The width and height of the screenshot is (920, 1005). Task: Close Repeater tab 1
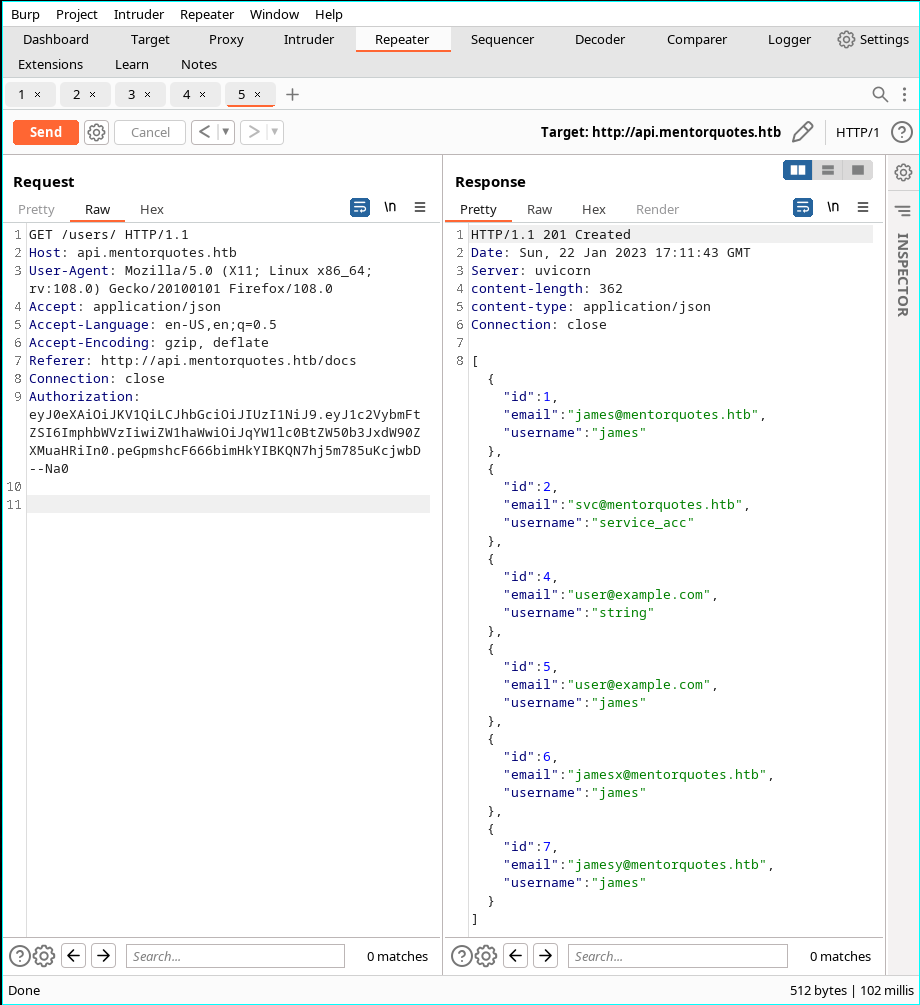pos(38,95)
